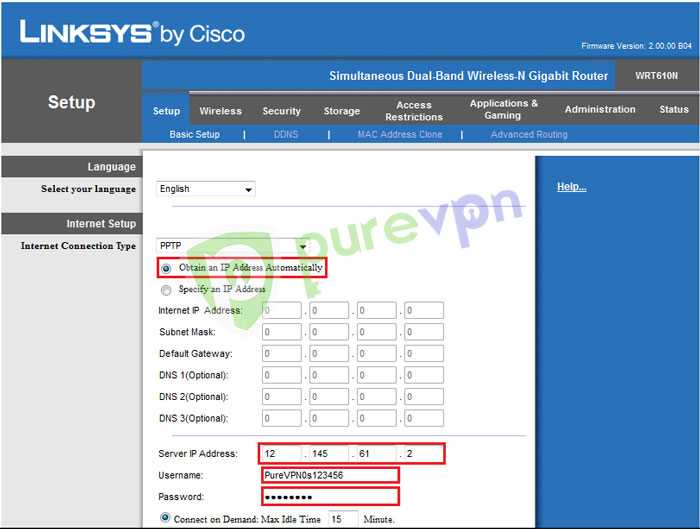Screen dimensions: 700x529
Task: Click the second DNS 1 octet field
Action: click(329, 375)
